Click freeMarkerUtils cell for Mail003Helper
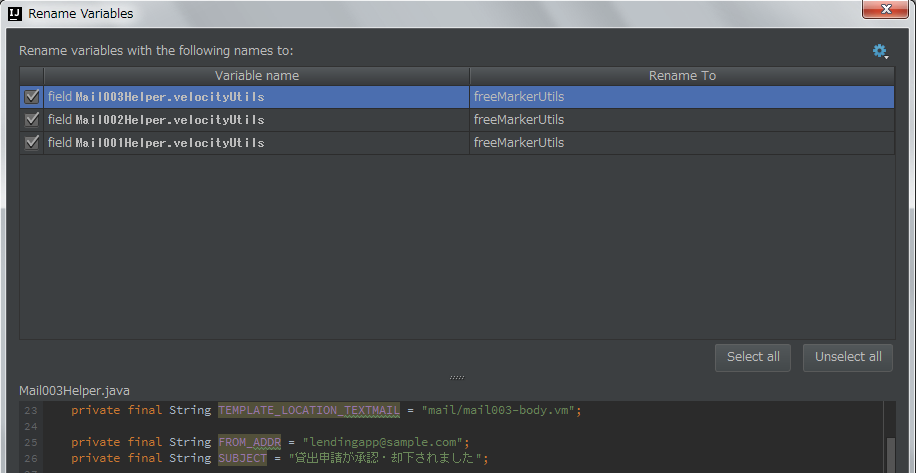Viewport: 916px width, 473px height. point(682,97)
